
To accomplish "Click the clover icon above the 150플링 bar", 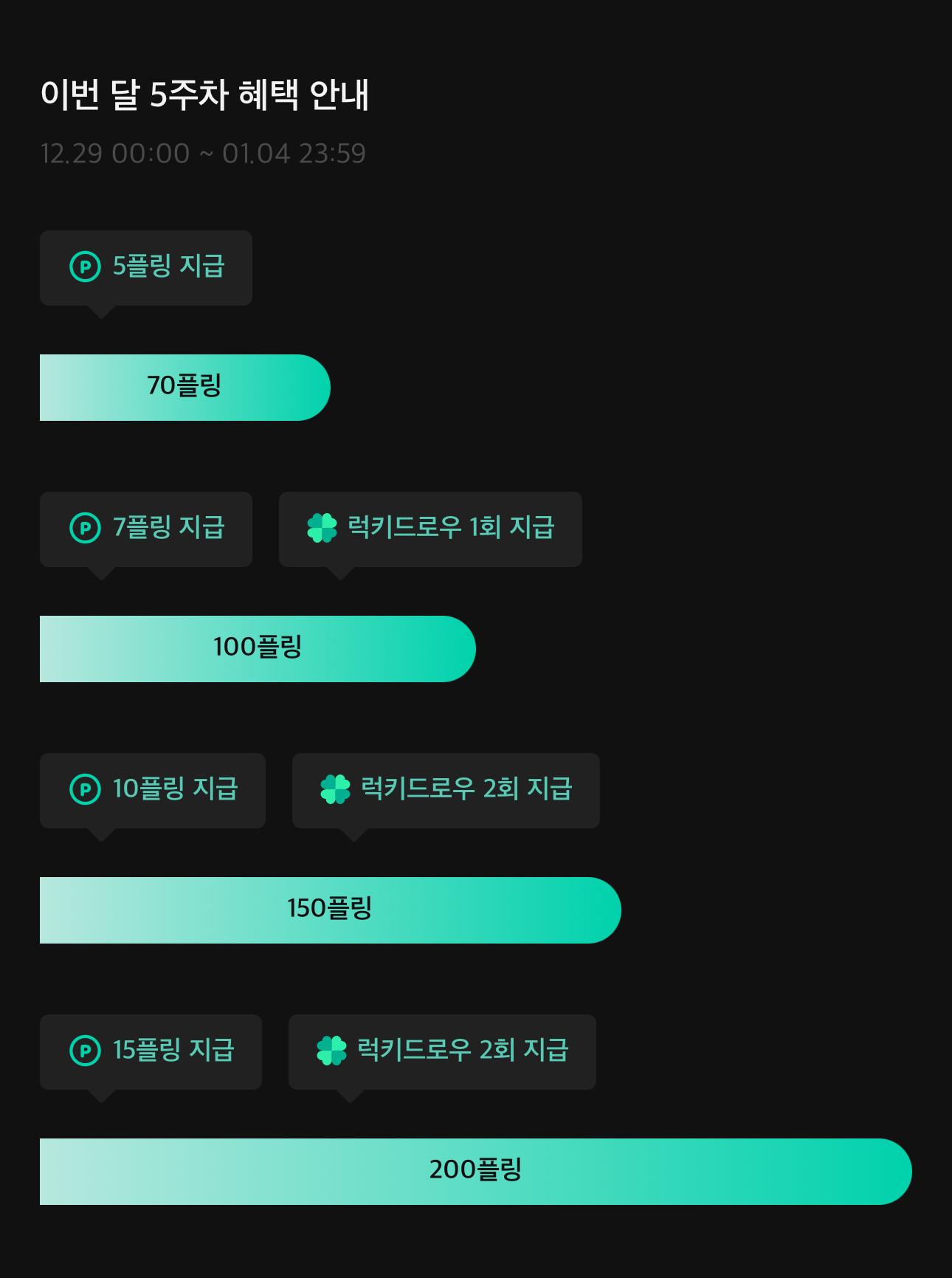I will (335, 789).
